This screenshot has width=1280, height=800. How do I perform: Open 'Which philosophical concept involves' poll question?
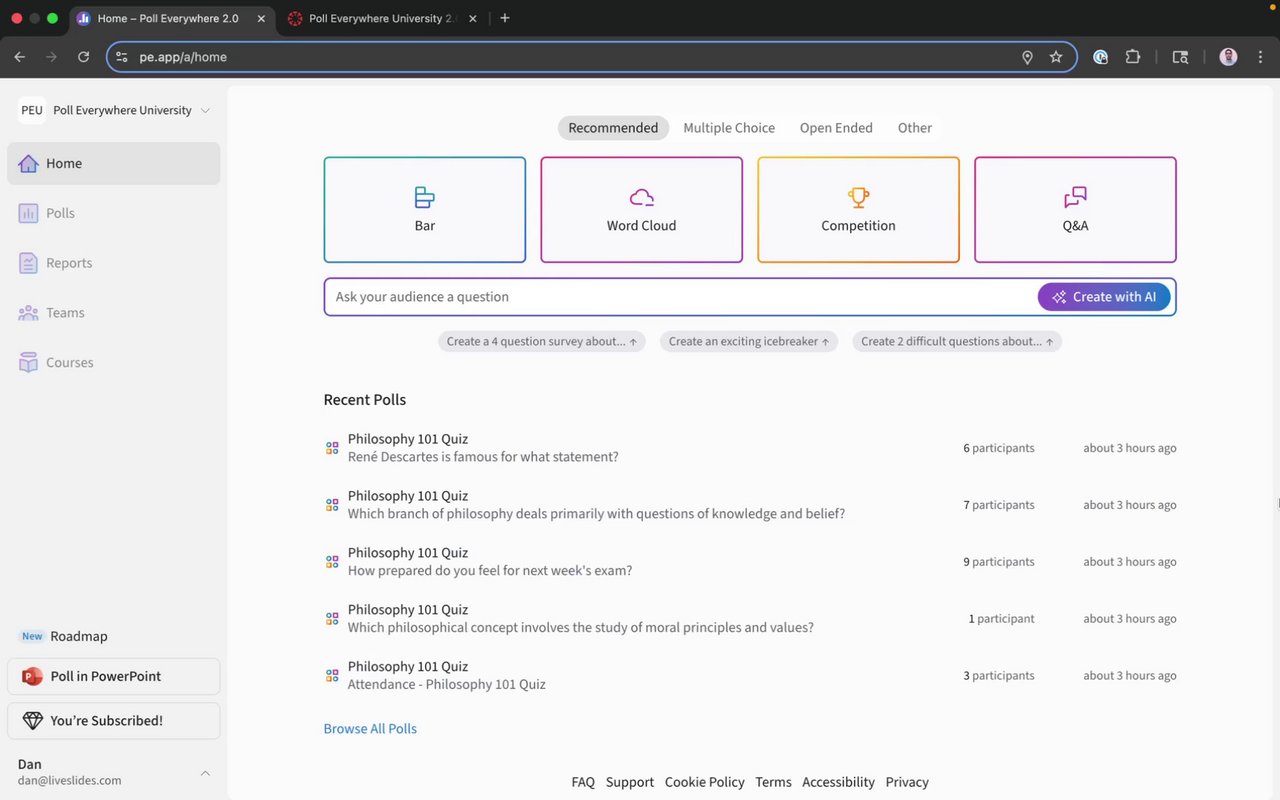pyautogui.click(x=581, y=628)
